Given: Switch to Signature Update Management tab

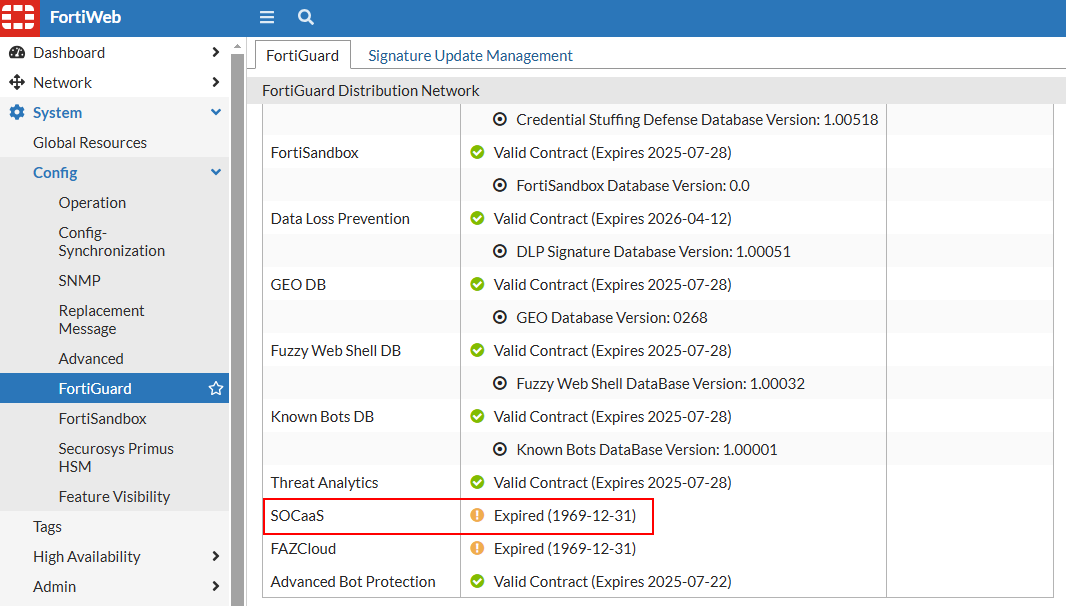Looking at the screenshot, I should (x=470, y=56).
